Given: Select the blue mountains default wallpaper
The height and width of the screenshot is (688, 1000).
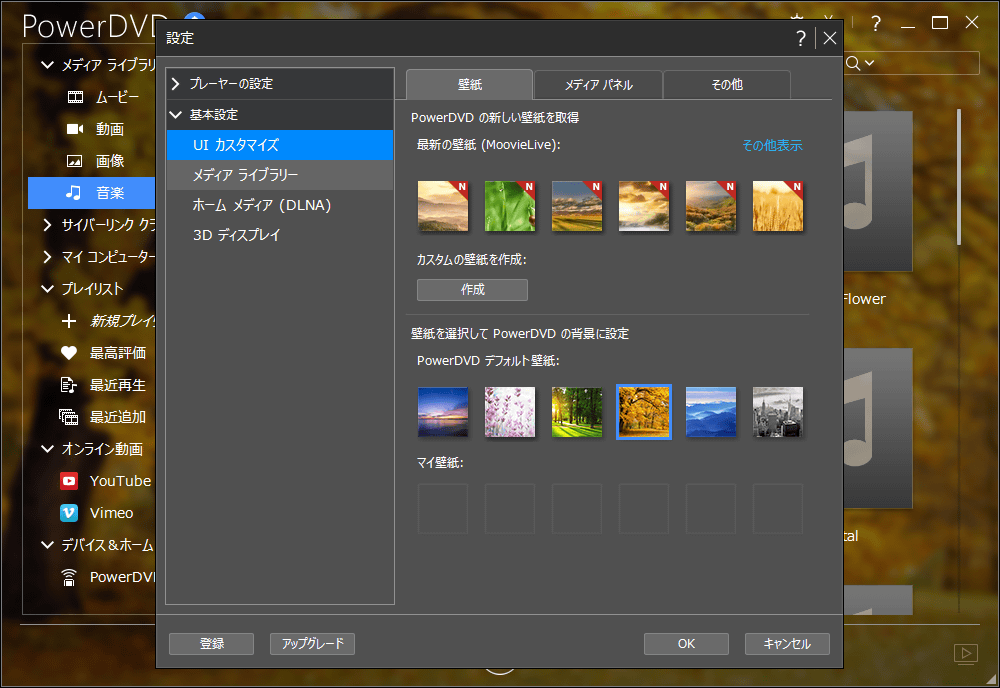Looking at the screenshot, I should (x=710, y=412).
